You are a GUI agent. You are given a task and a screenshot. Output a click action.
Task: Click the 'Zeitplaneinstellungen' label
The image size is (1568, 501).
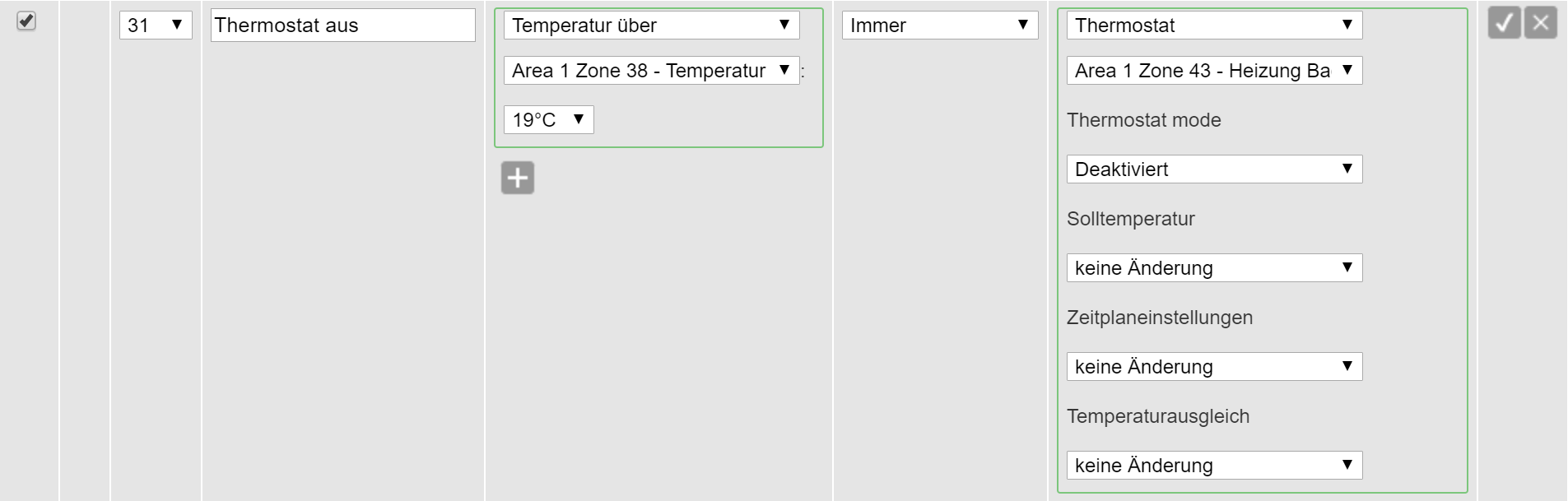[x=1159, y=318]
